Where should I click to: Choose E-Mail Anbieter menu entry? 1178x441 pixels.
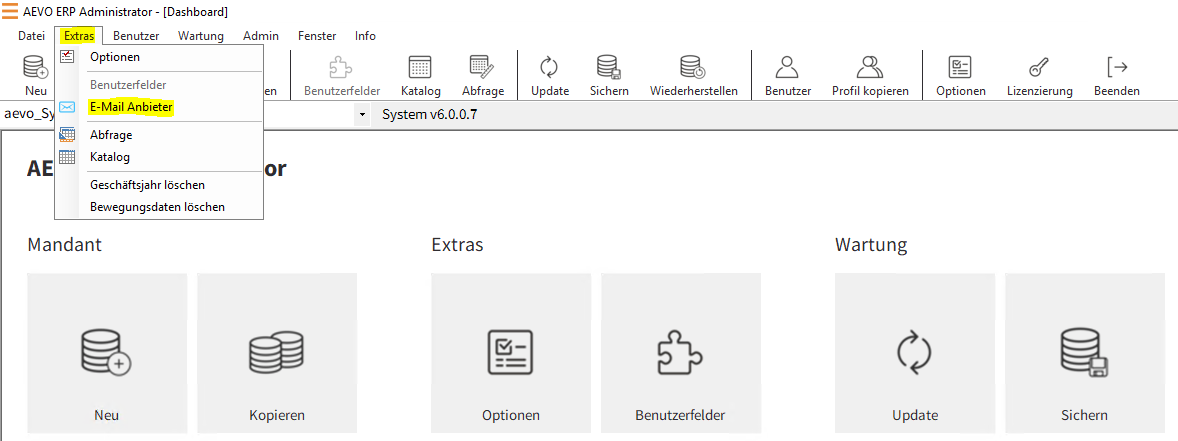(x=159, y=107)
